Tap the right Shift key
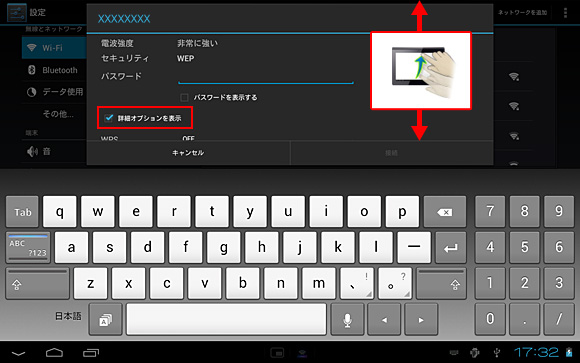Viewport: 580px width, 363px height. click(441, 284)
